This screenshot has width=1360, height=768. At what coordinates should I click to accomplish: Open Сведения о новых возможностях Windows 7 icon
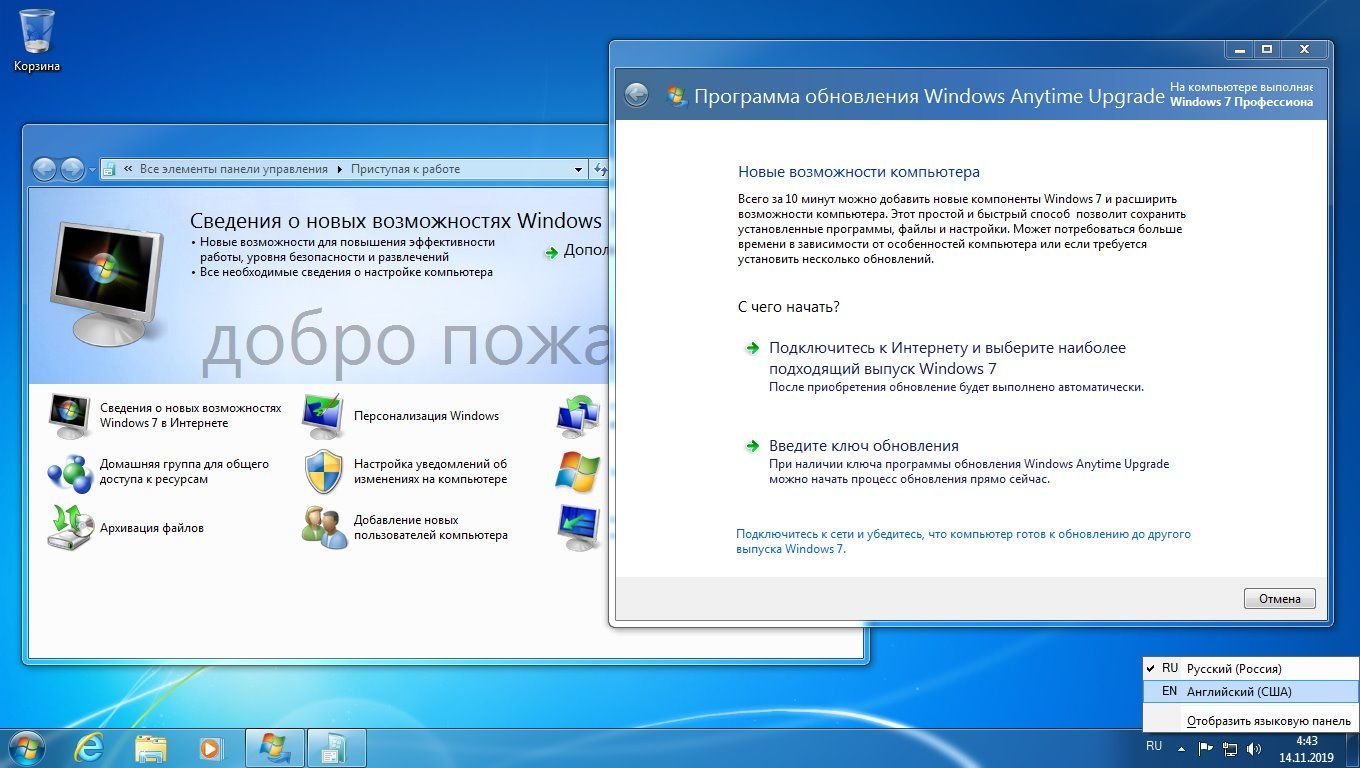[x=70, y=416]
